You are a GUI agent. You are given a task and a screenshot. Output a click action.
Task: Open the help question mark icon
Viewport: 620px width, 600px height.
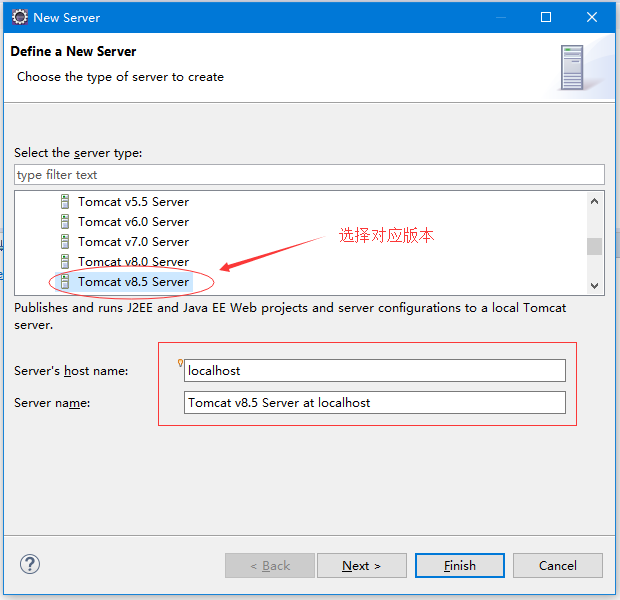[30, 565]
